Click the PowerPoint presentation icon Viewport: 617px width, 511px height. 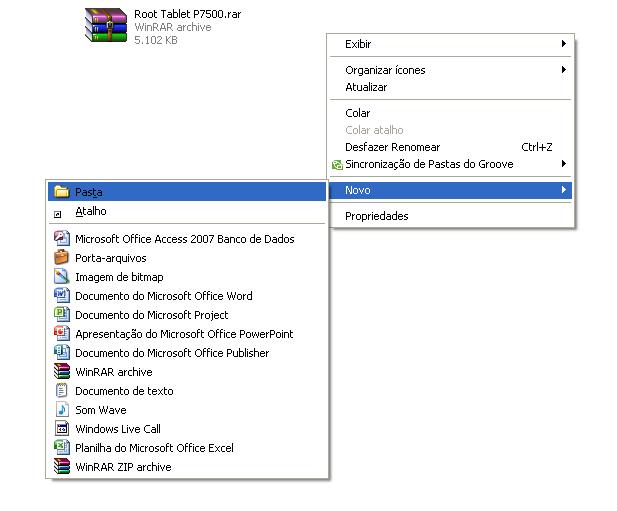coord(62,333)
